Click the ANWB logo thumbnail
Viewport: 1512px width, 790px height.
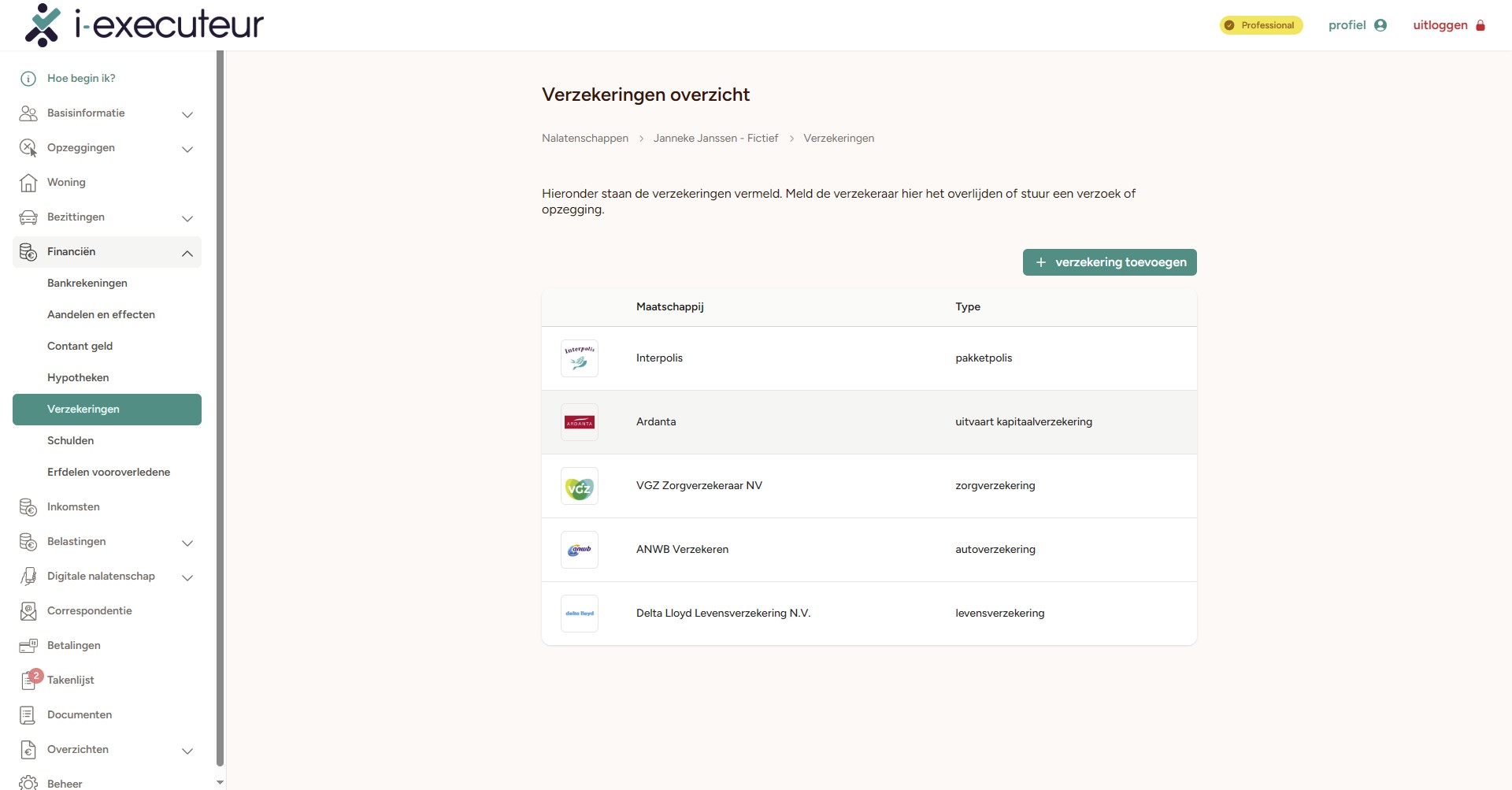[x=579, y=550]
